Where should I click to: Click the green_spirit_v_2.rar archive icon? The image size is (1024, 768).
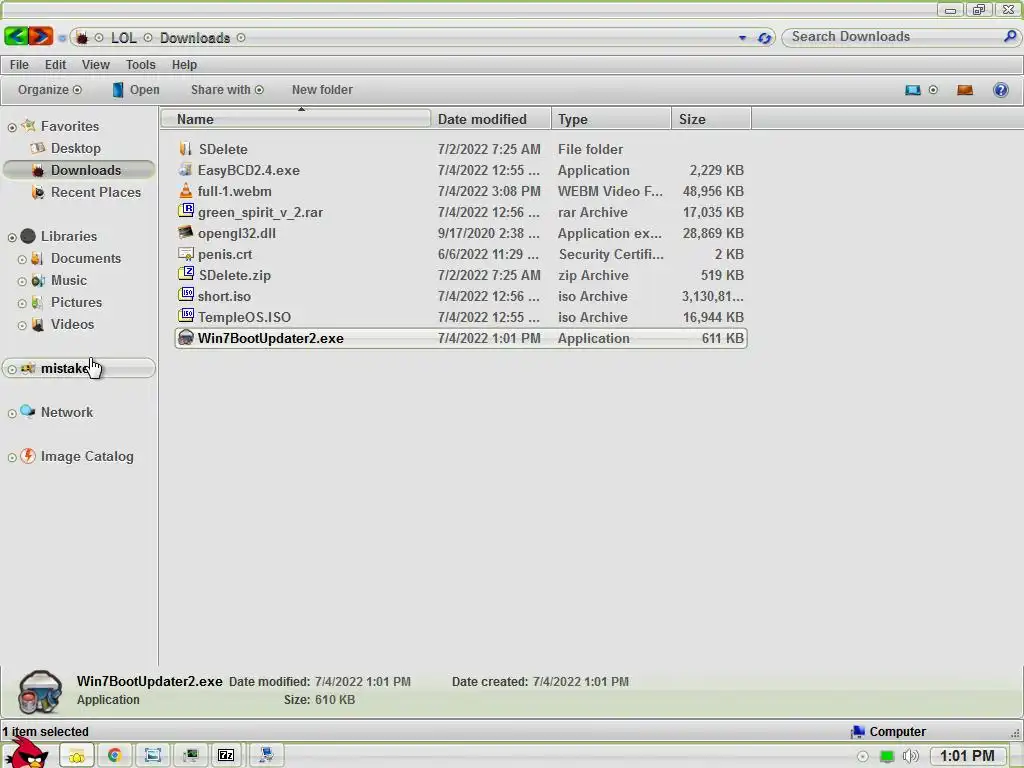click(x=186, y=211)
